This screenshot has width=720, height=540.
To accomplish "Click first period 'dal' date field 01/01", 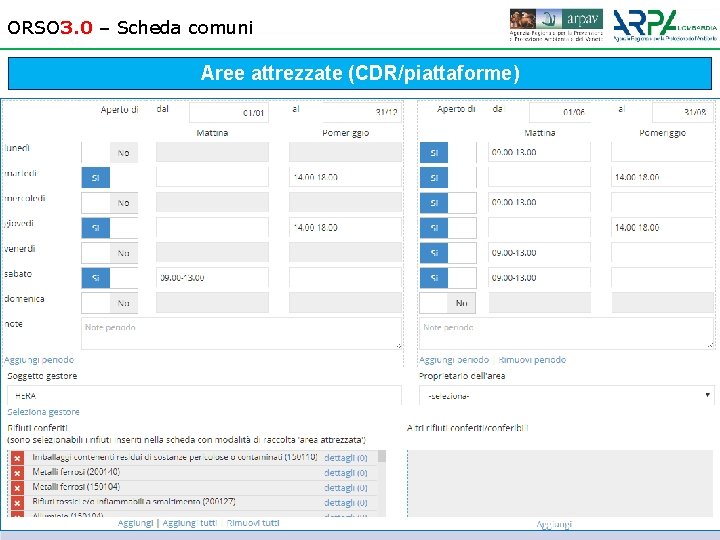I will 229,112.
